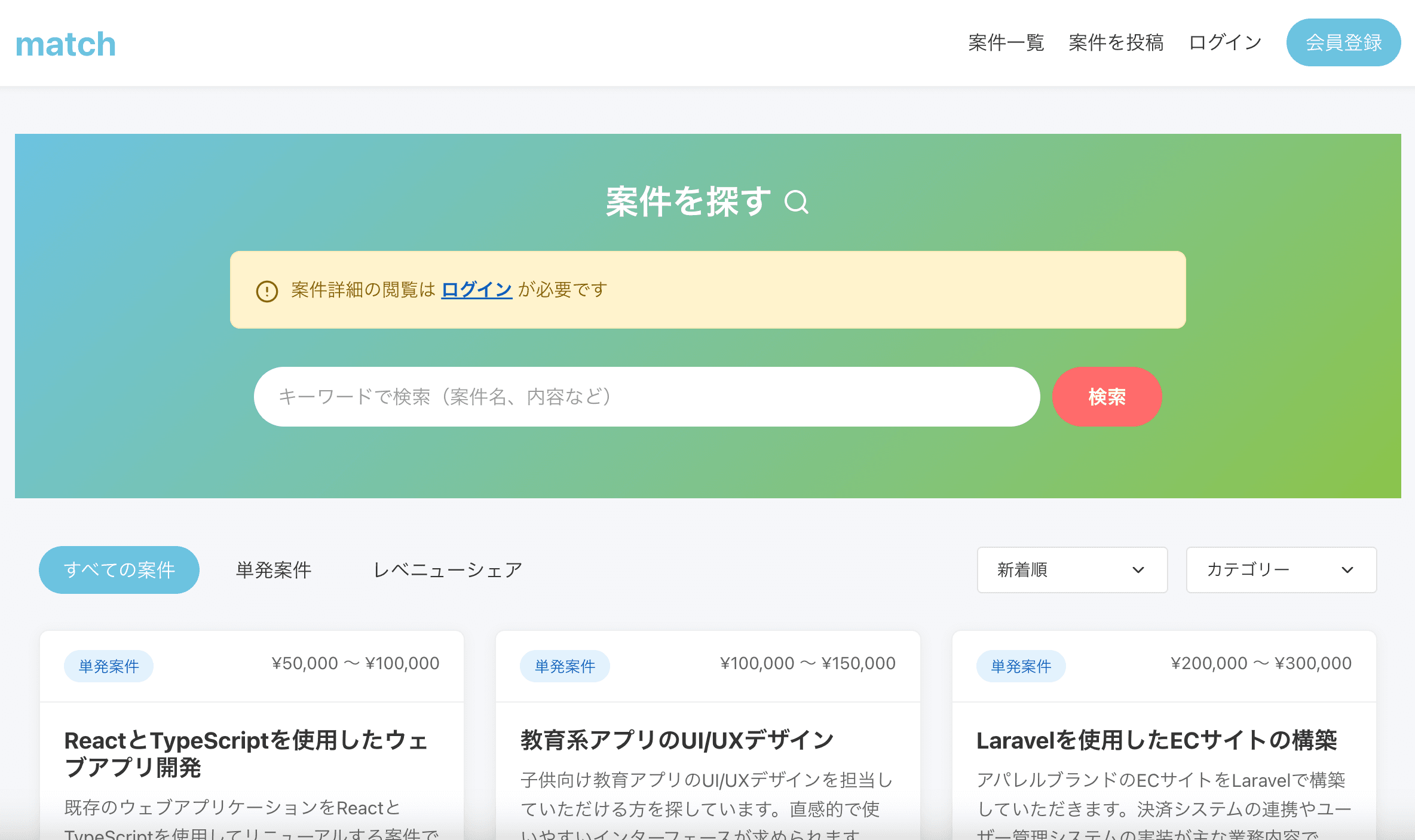
Task: Switch to the レベニューシェア tab
Action: pos(448,570)
